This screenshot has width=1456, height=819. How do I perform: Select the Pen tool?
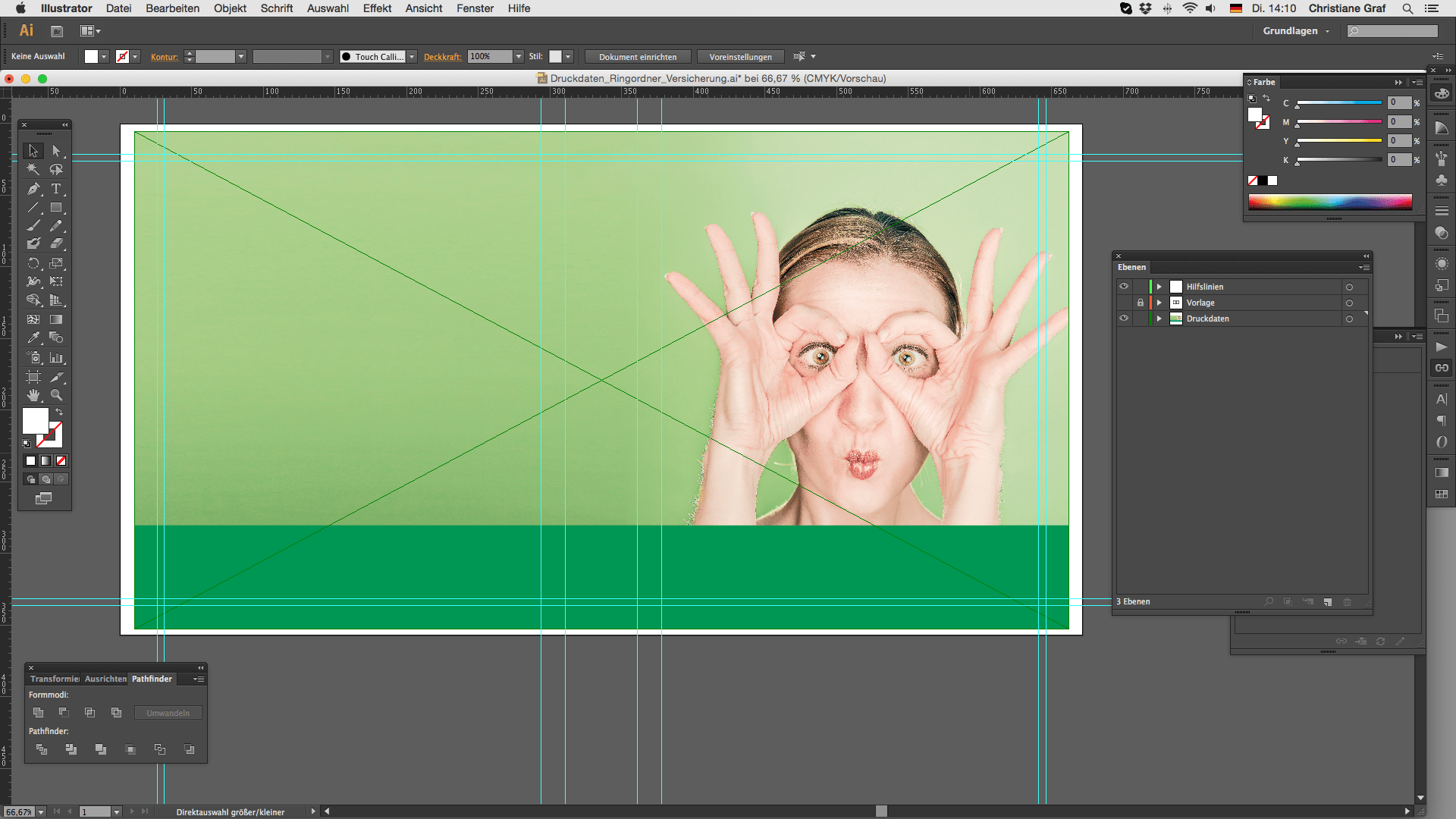pyautogui.click(x=33, y=189)
